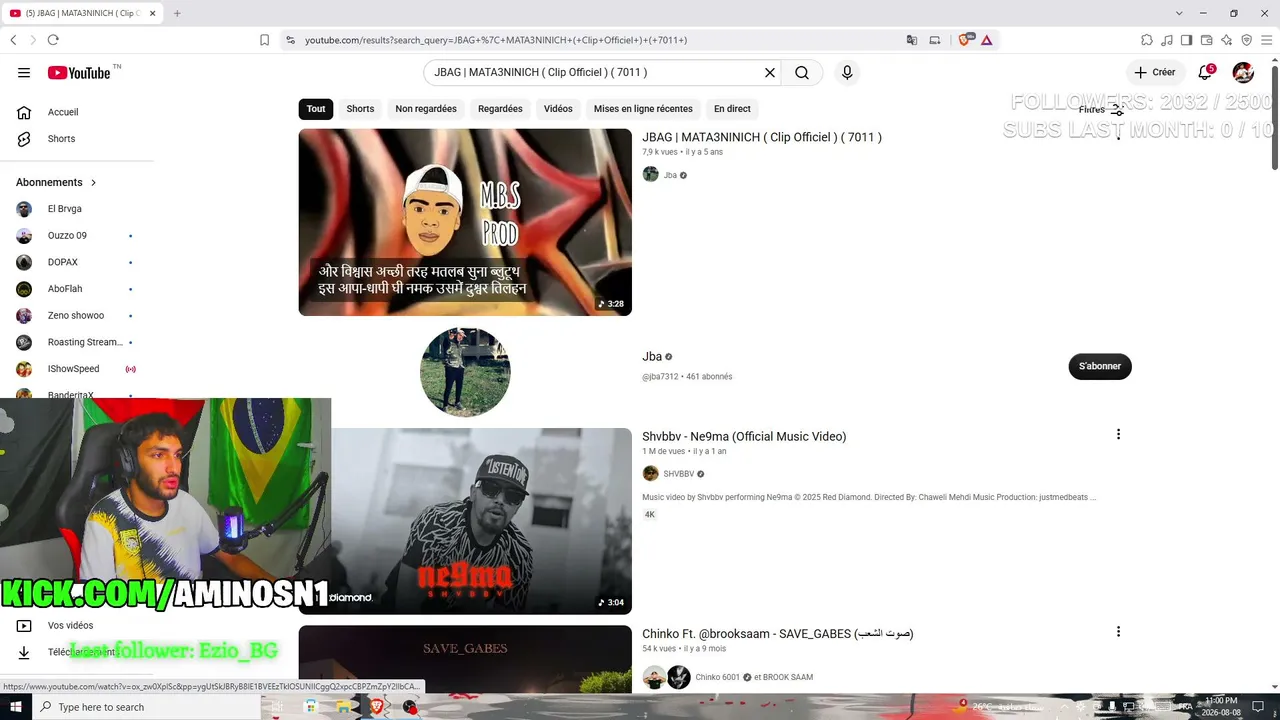
Task: Go back to the previous page
Action: click(13, 40)
